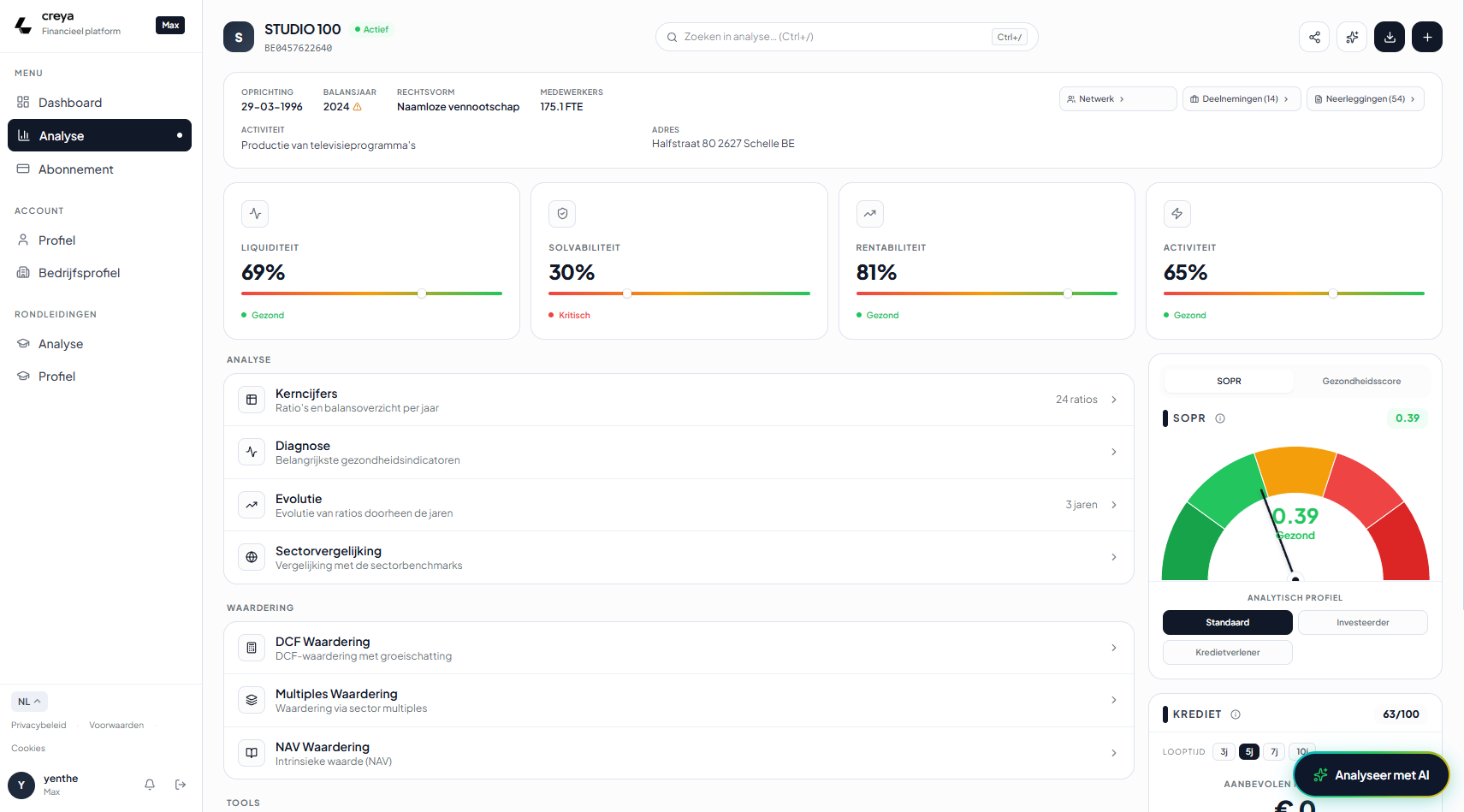Choose the 5j looptijd option
Screen dimensions: 1464x812
(x=1249, y=752)
